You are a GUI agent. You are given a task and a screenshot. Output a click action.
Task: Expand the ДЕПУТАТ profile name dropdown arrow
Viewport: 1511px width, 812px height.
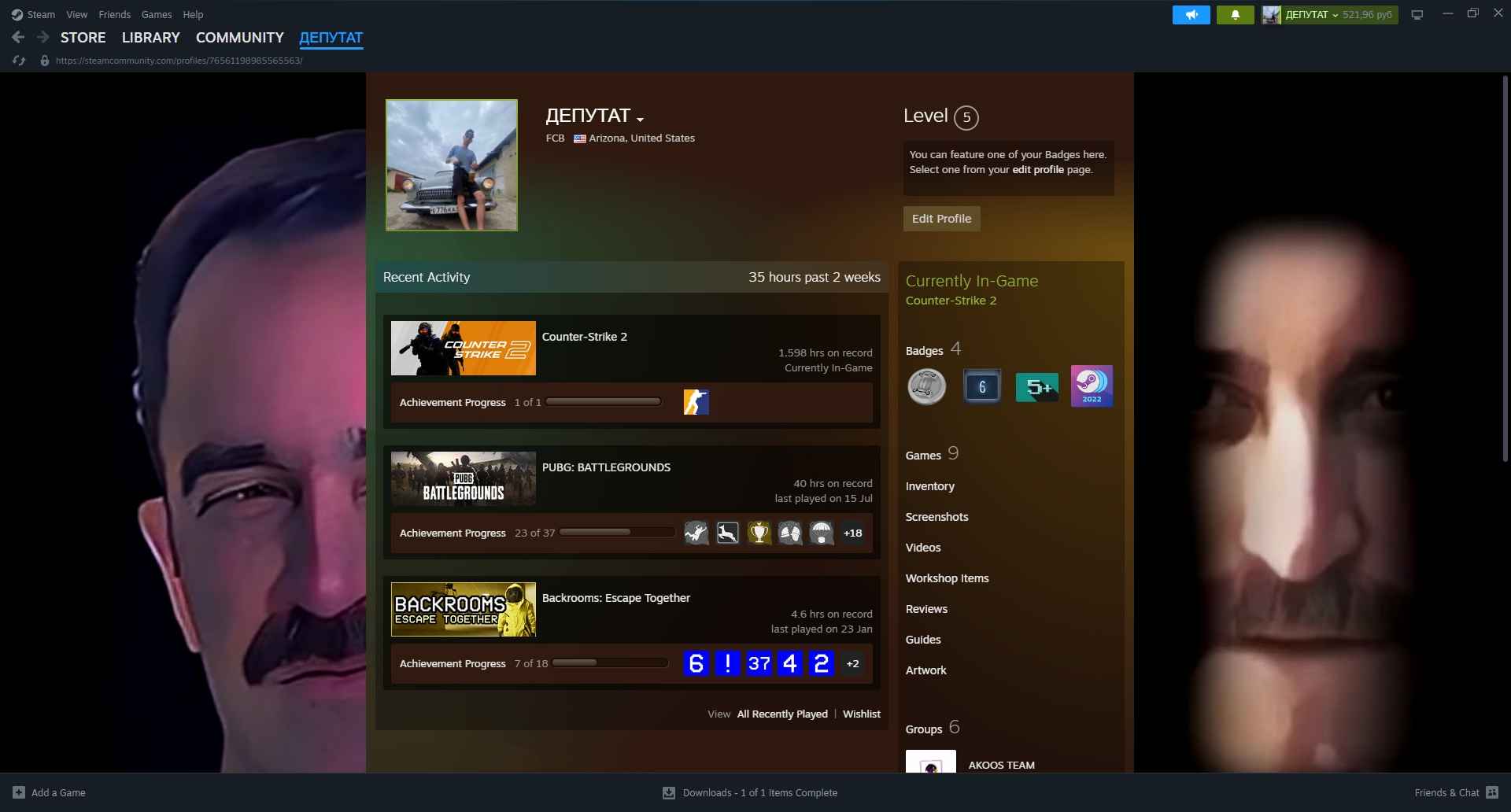pyautogui.click(x=641, y=120)
